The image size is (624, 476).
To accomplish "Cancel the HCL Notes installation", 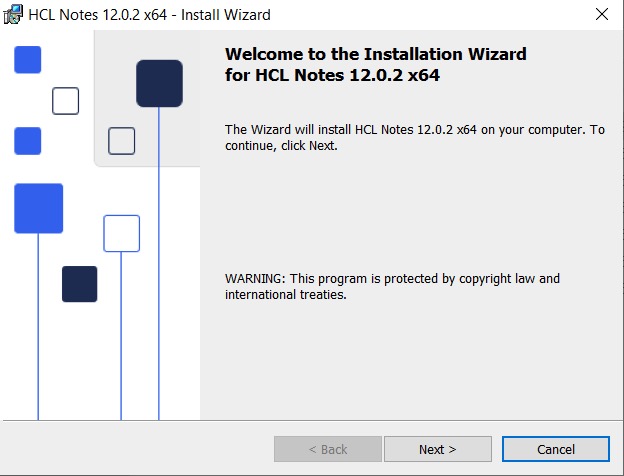I will 555,449.
